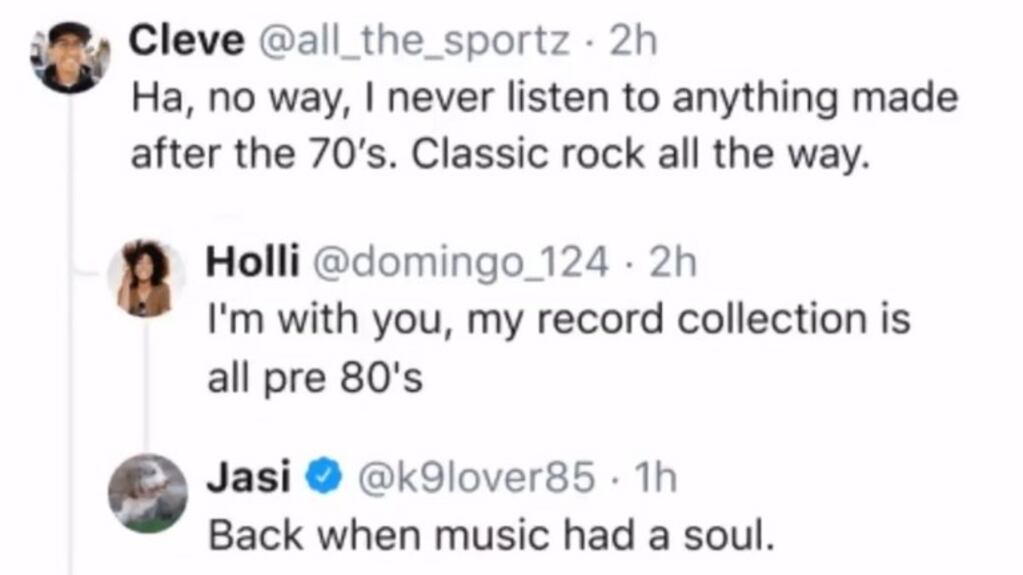The height and width of the screenshot is (575, 1023).
Task: Open the 1h timestamp on Jasi's reply
Action: pos(656,477)
